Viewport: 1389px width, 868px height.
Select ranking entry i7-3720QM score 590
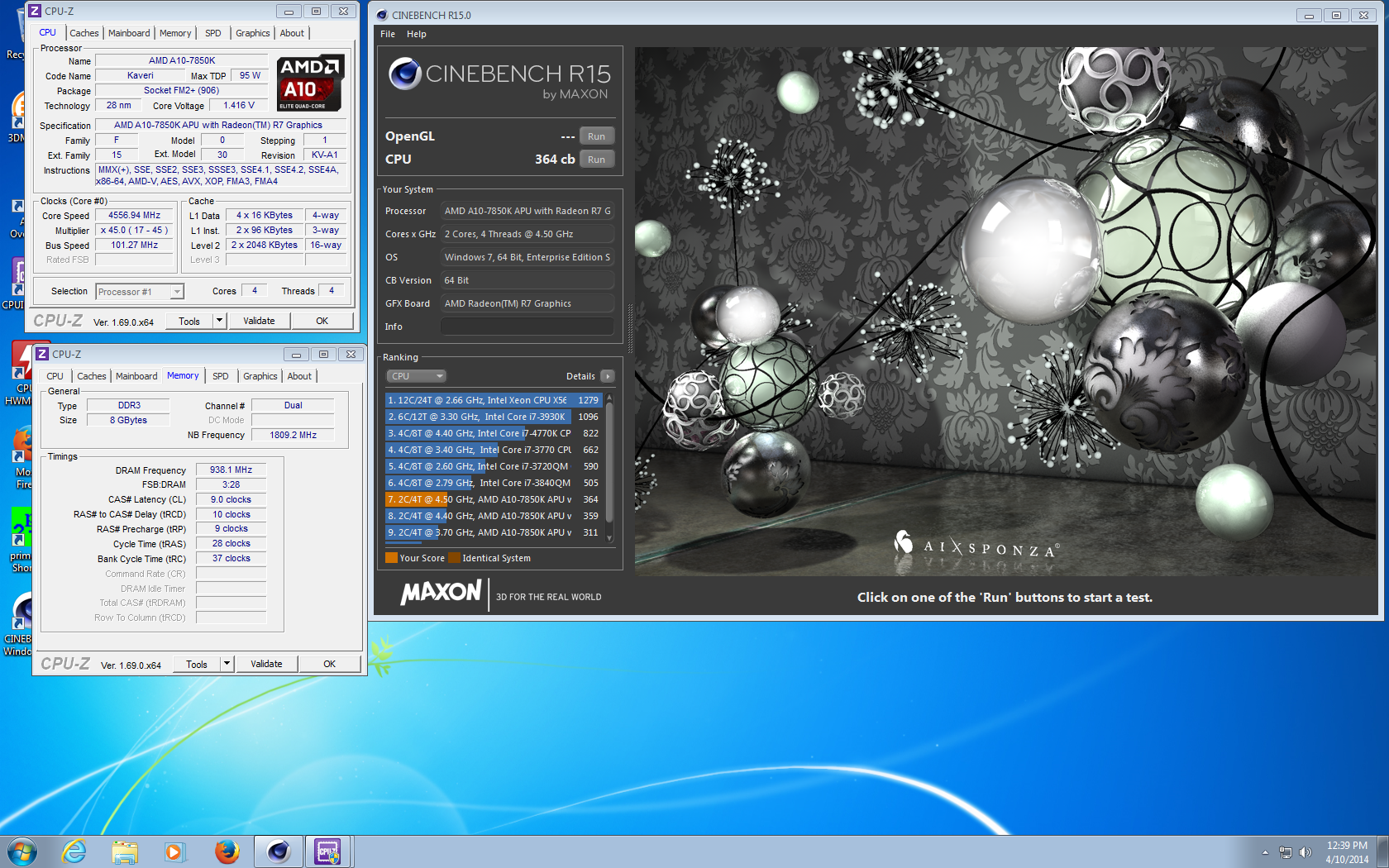point(494,466)
